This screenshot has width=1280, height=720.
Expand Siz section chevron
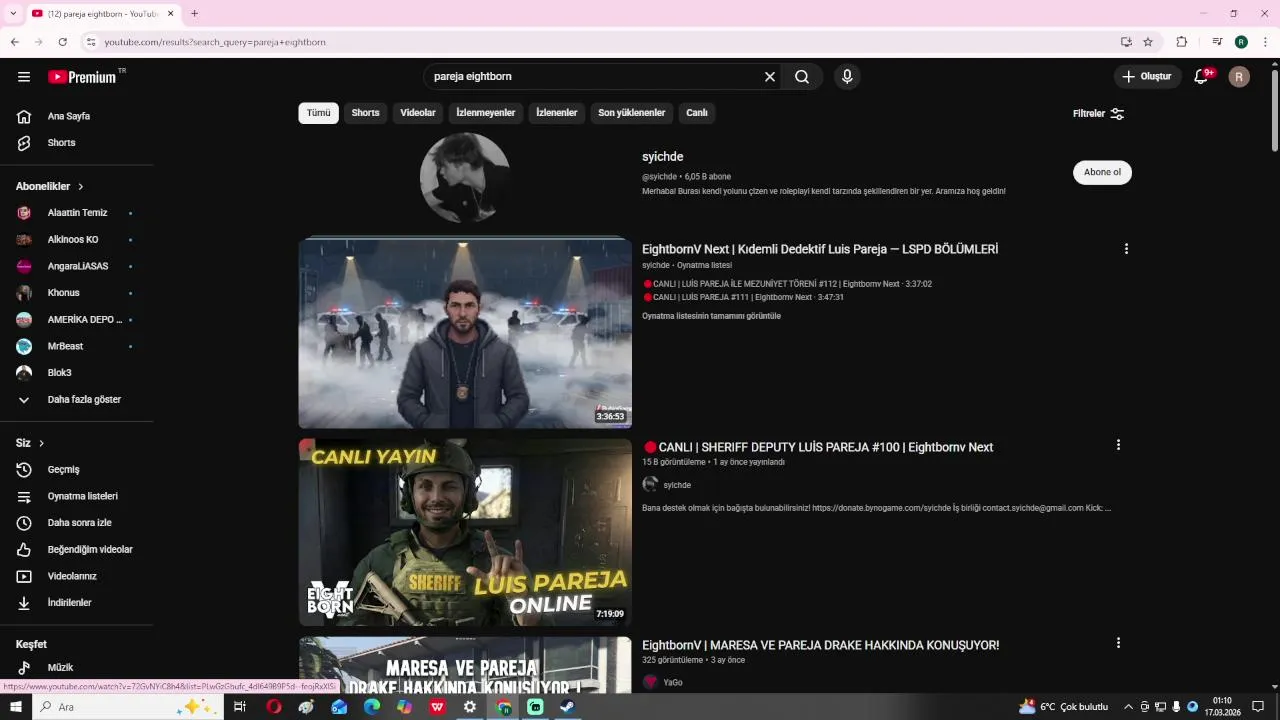pyautogui.click(x=41, y=443)
